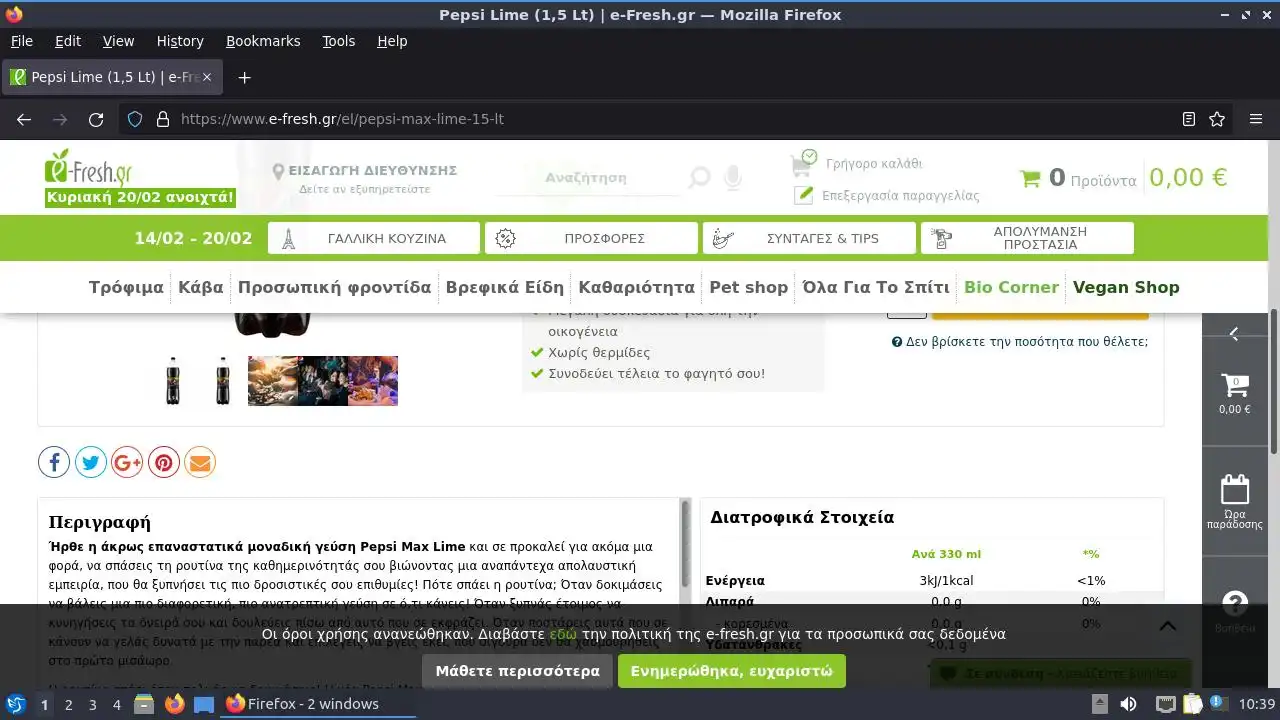
Task: Click the search magnifier icon
Action: (x=700, y=178)
